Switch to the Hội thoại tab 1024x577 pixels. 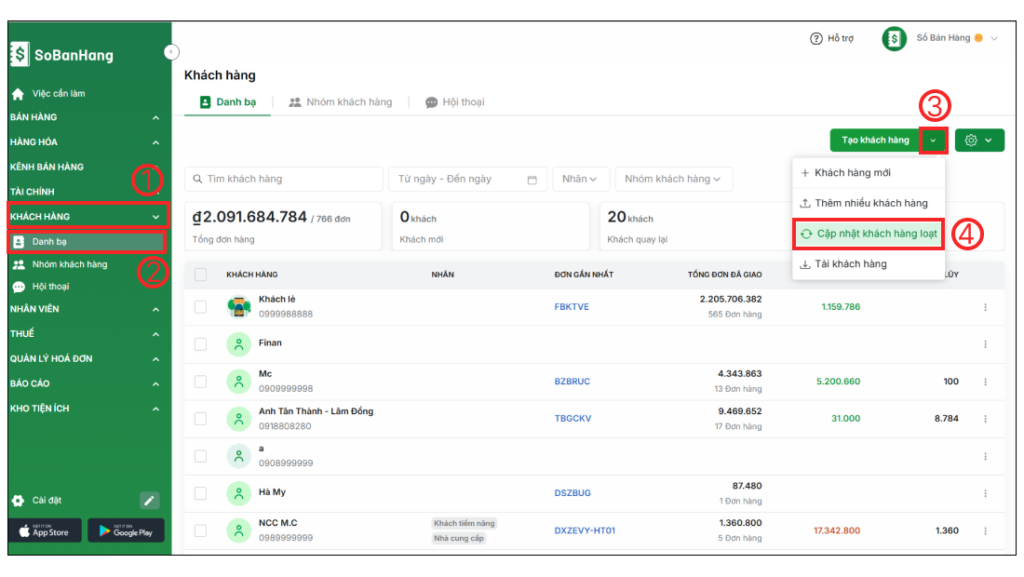pos(455,102)
